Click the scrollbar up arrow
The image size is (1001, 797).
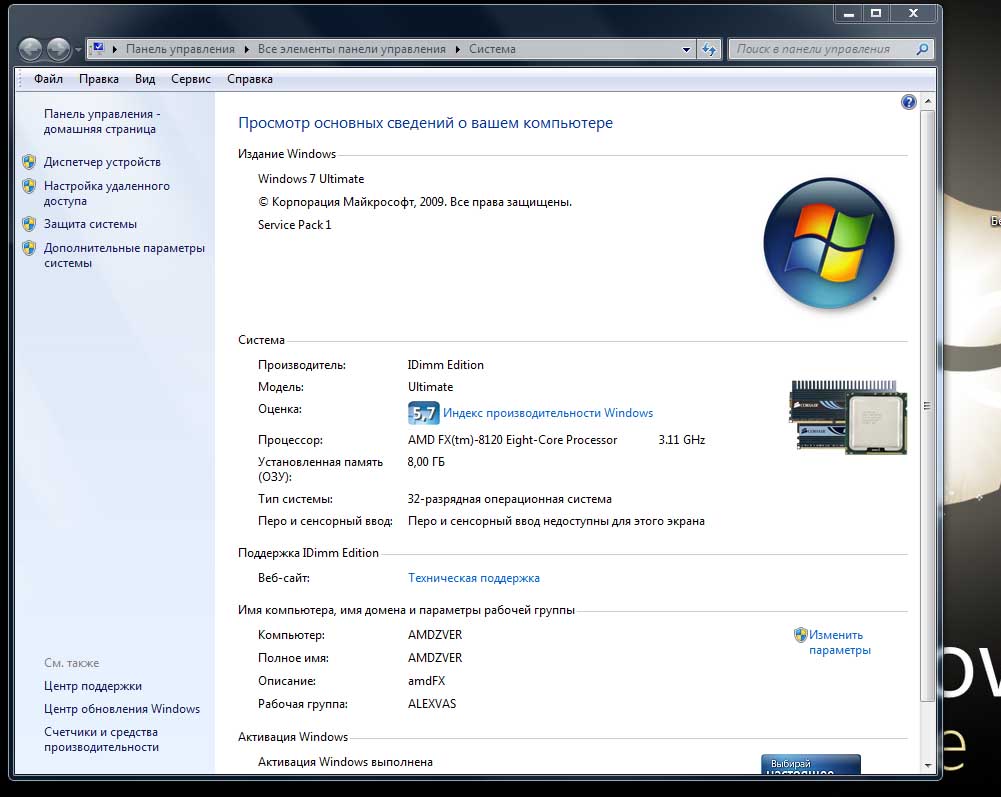(928, 102)
